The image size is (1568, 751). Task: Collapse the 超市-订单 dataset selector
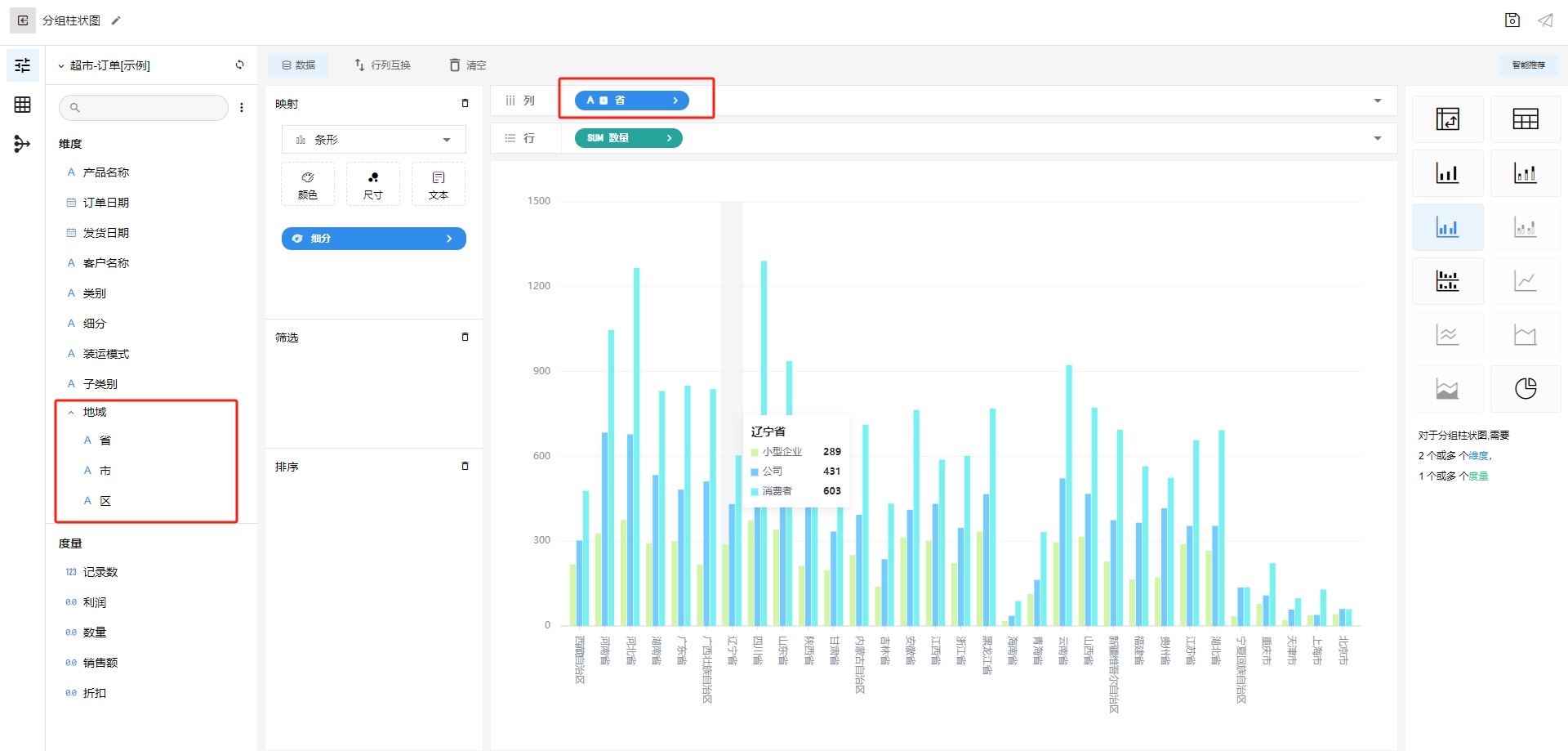61,66
